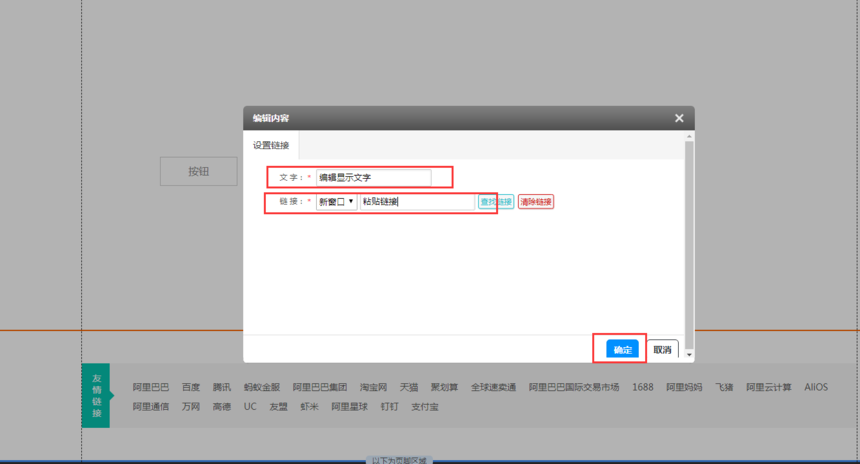Open the 虾米 link

pos(309,407)
